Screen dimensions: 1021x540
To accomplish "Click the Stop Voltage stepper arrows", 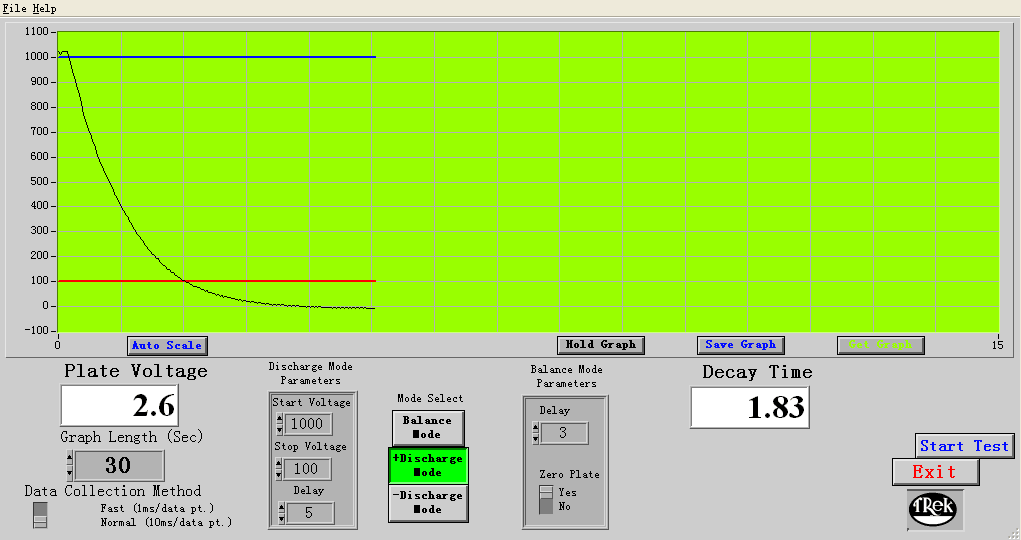I will click(x=280, y=469).
